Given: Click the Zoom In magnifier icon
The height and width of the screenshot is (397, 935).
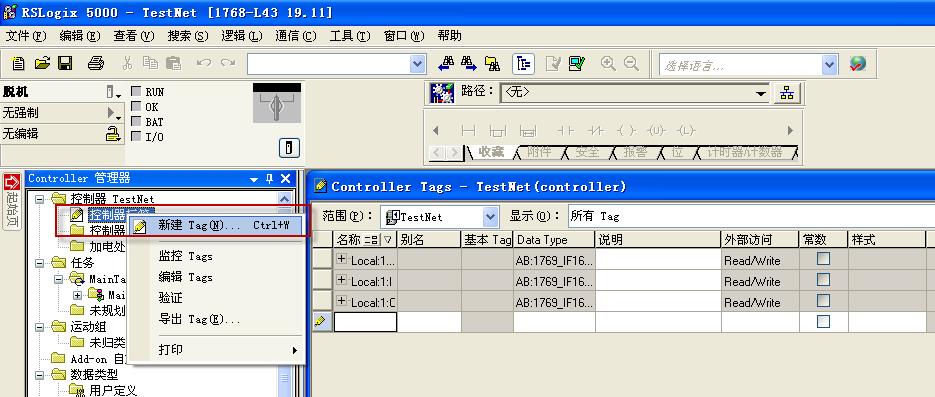Looking at the screenshot, I should coord(608,63).
